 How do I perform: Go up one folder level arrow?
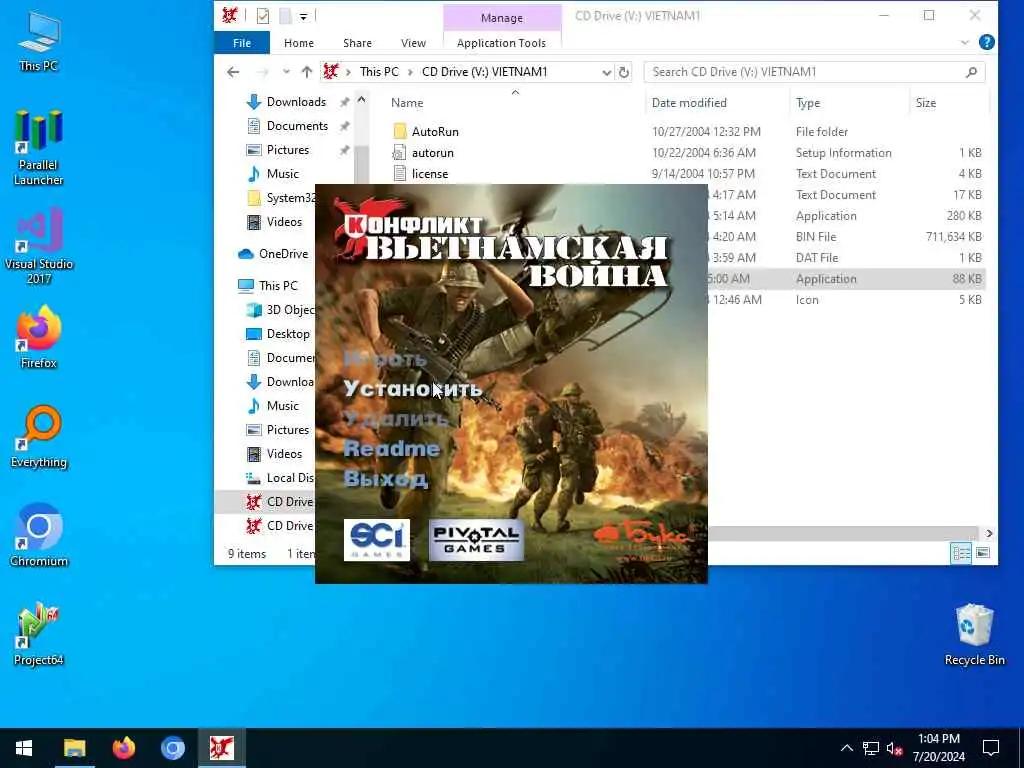(x=306, y=72)
